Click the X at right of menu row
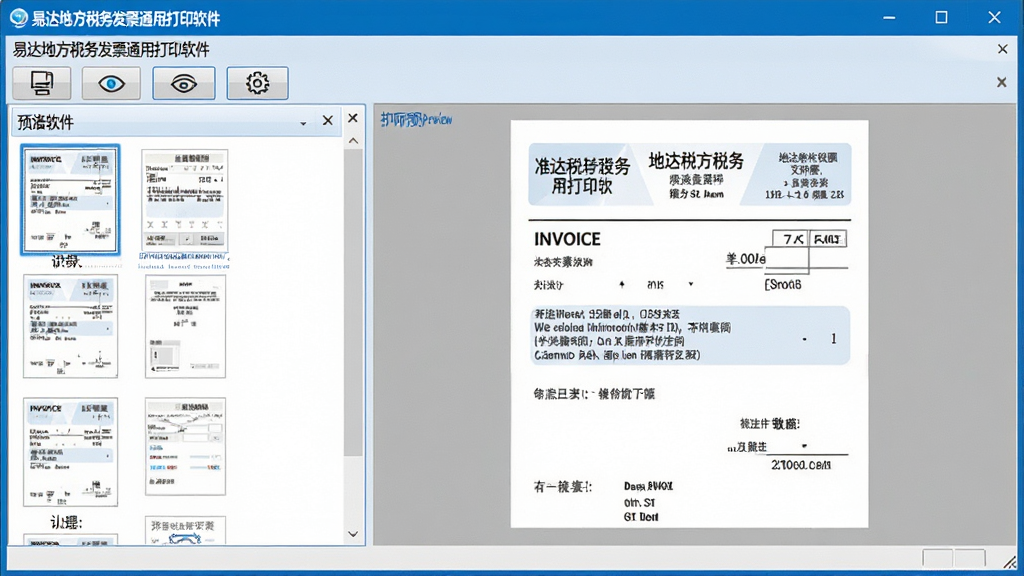This screenshot has height=576, width=1024. (x=1002, y=49)
